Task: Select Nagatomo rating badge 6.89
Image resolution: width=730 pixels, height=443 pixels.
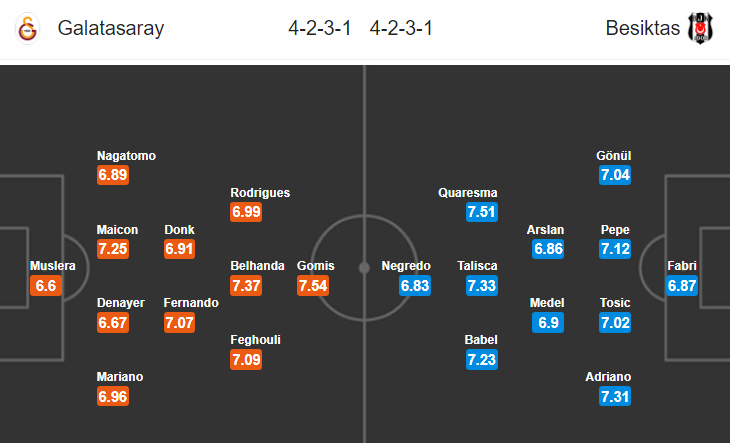Action: (x=113, y=175)
